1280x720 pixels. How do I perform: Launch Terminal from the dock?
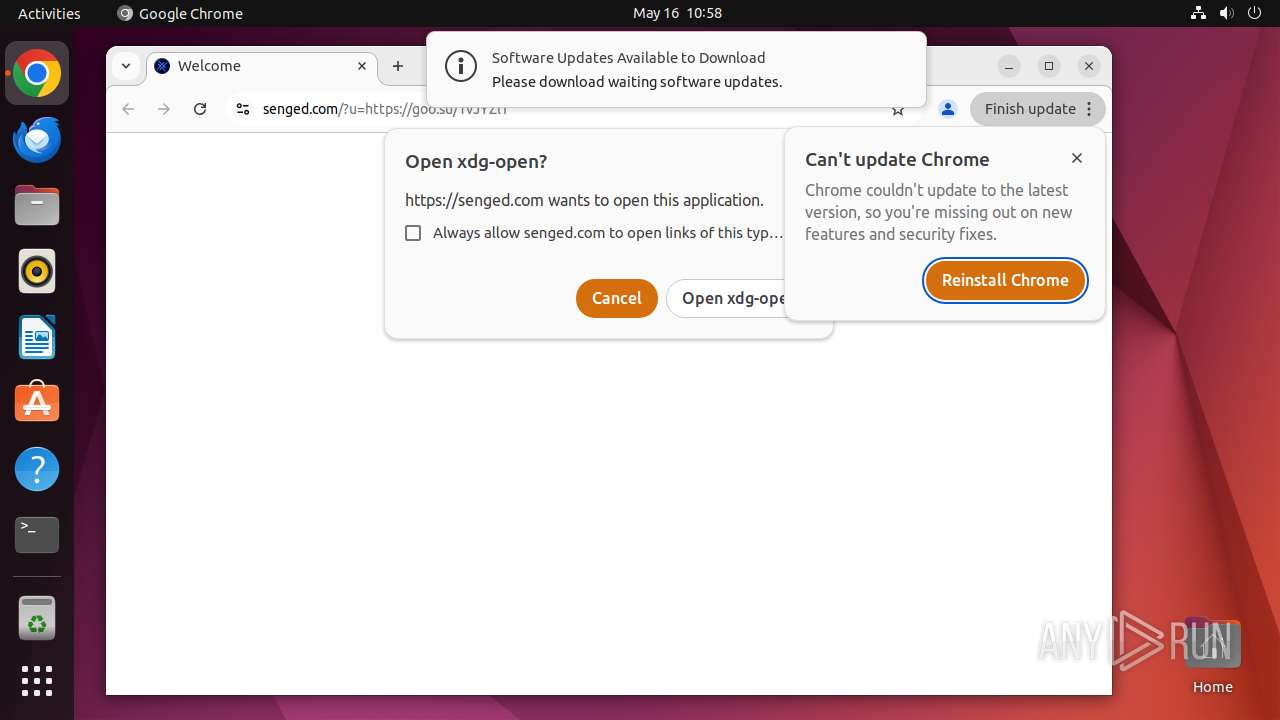click(37, 534)
